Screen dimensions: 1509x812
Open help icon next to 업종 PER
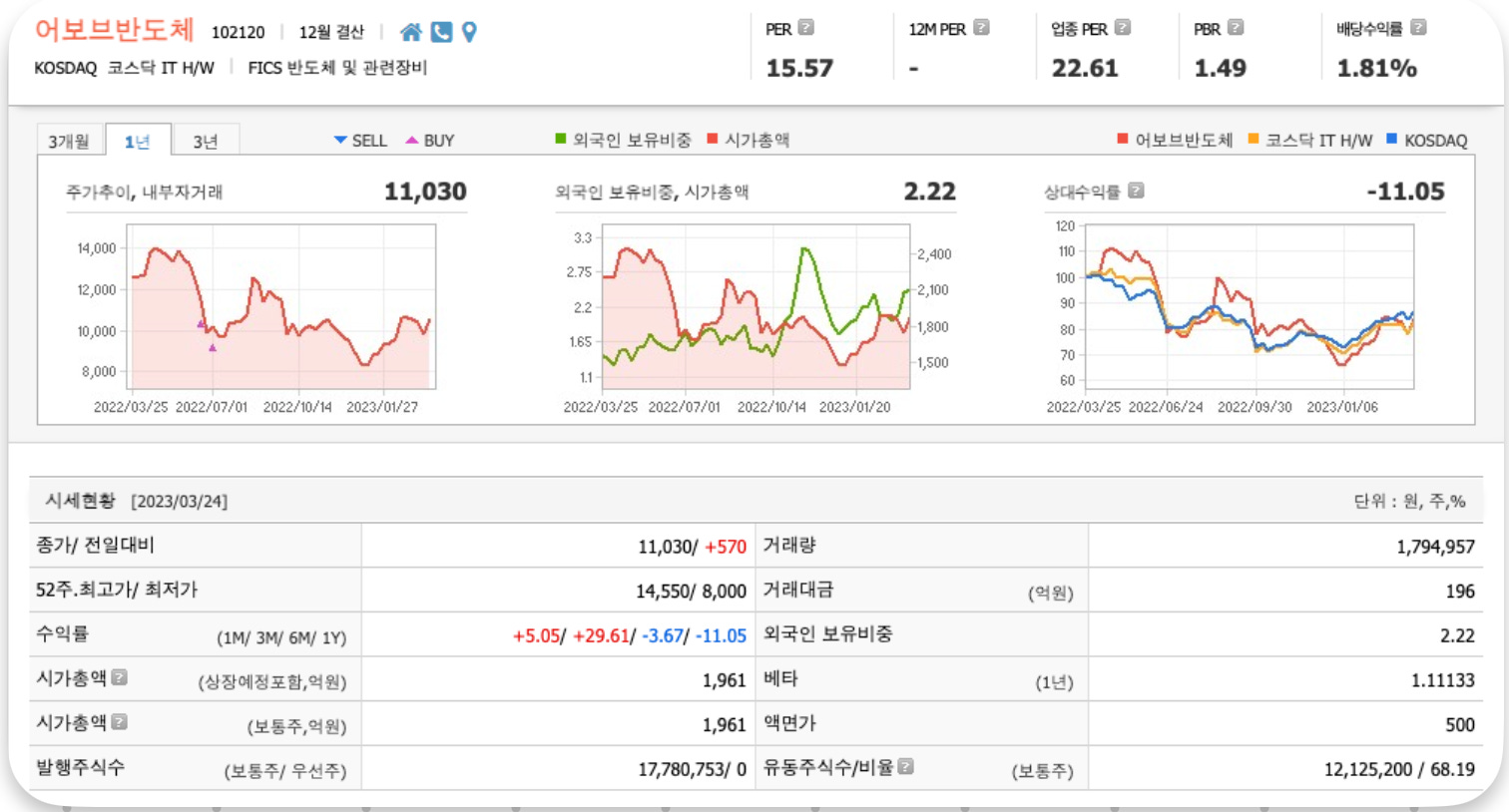tap(1123, 28)
